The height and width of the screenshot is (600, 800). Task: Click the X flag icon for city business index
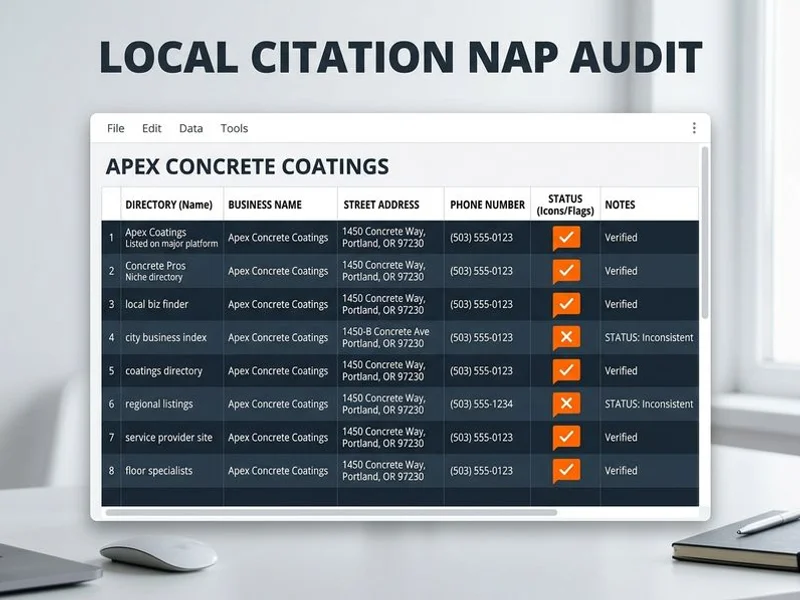tap(566, 337)
